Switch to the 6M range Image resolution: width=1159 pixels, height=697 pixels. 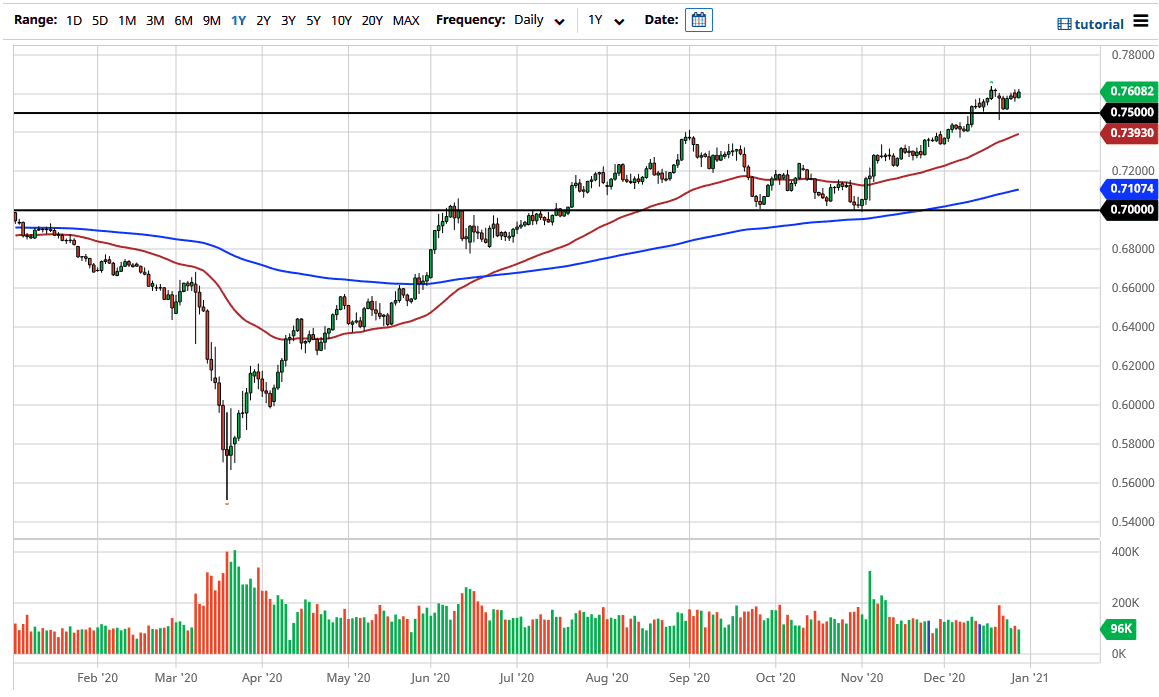coord(182,19)
